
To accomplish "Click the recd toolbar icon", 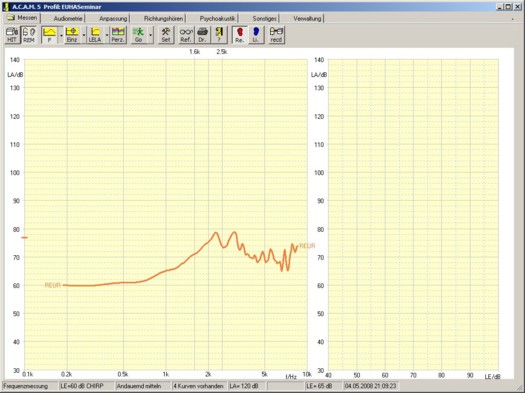I will point(276,35).
